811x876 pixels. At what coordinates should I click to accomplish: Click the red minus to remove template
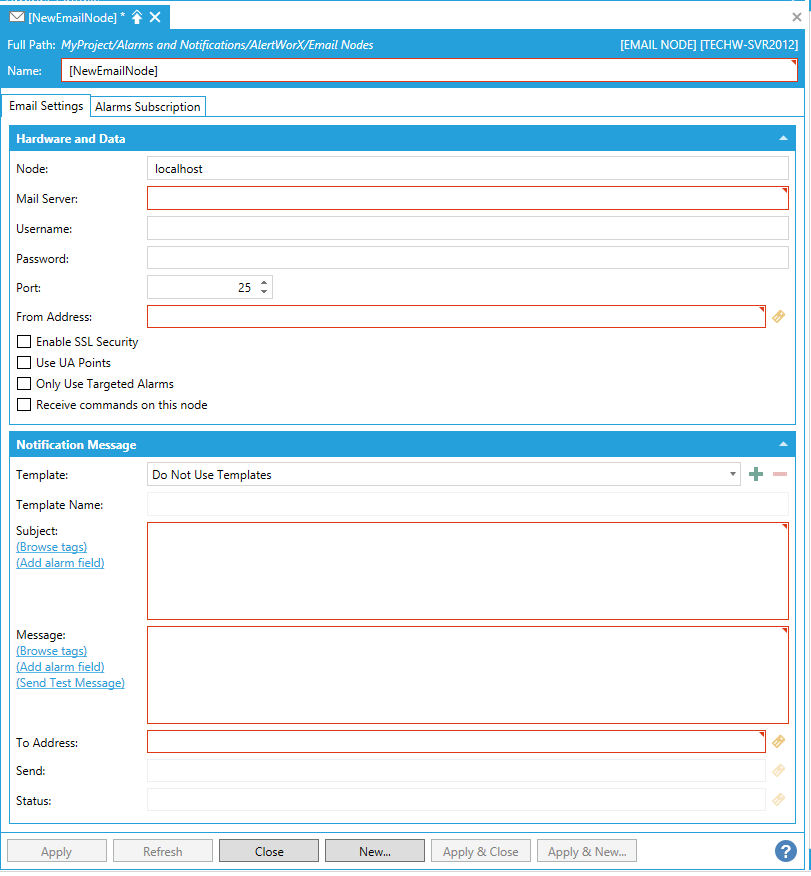pyautogui.click(x=780, y=474)
